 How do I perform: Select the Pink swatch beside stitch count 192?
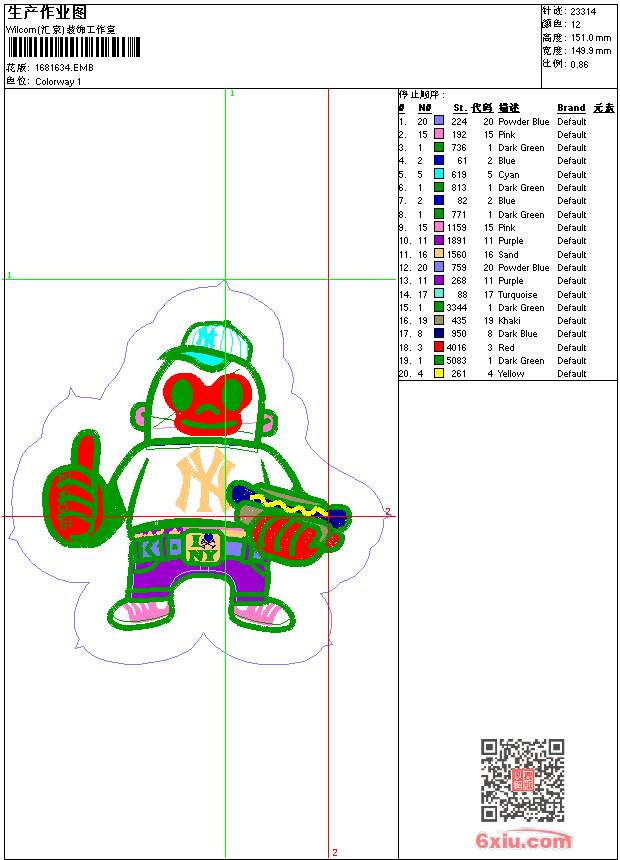click(439, 134)
